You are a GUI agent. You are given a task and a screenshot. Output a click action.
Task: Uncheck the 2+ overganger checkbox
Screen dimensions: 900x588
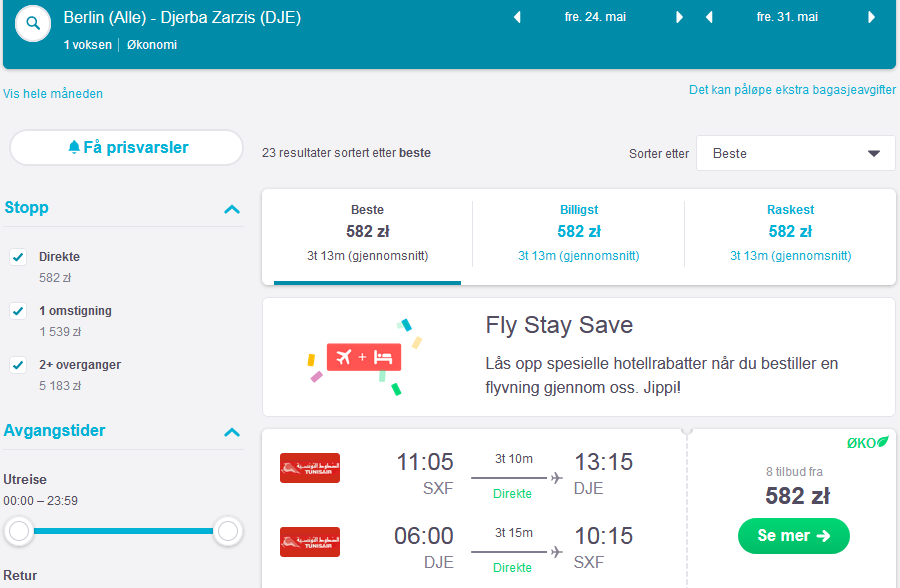coord(18,365)
